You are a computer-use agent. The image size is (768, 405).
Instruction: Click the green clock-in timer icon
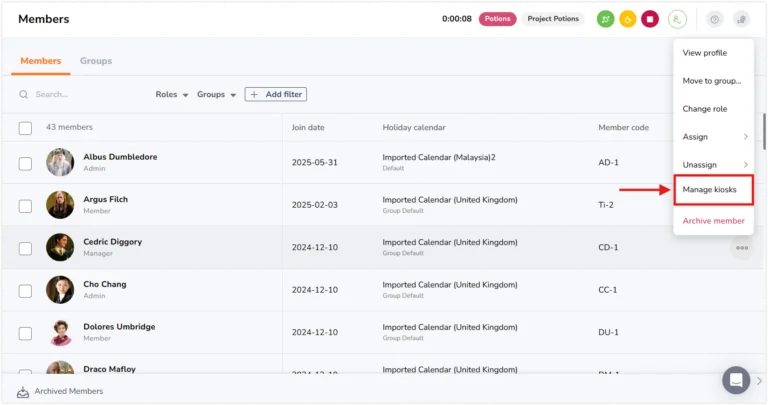point(605,19)
